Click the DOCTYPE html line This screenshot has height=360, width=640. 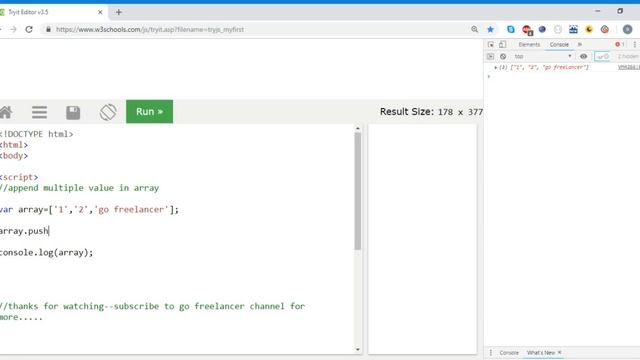36,134
